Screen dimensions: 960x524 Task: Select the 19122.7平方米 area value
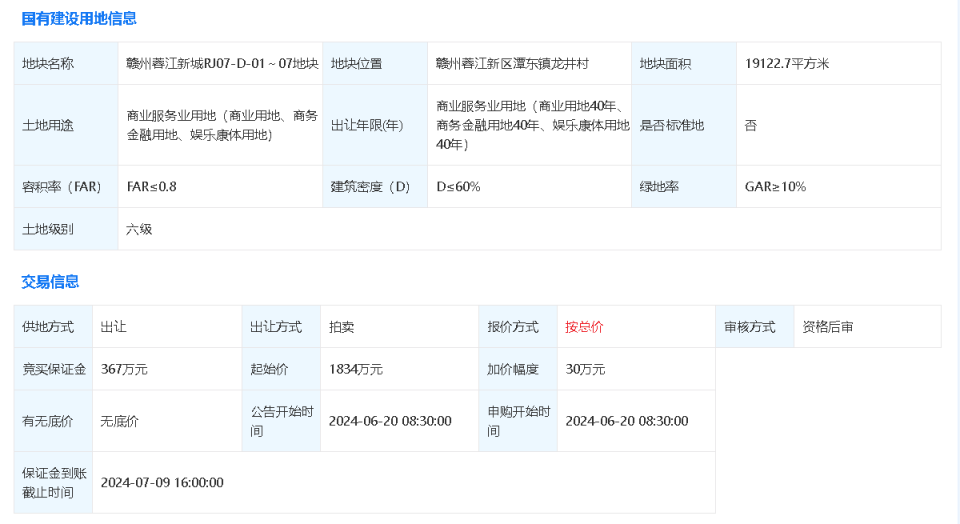pyautogui.click(x=787, y=64)
